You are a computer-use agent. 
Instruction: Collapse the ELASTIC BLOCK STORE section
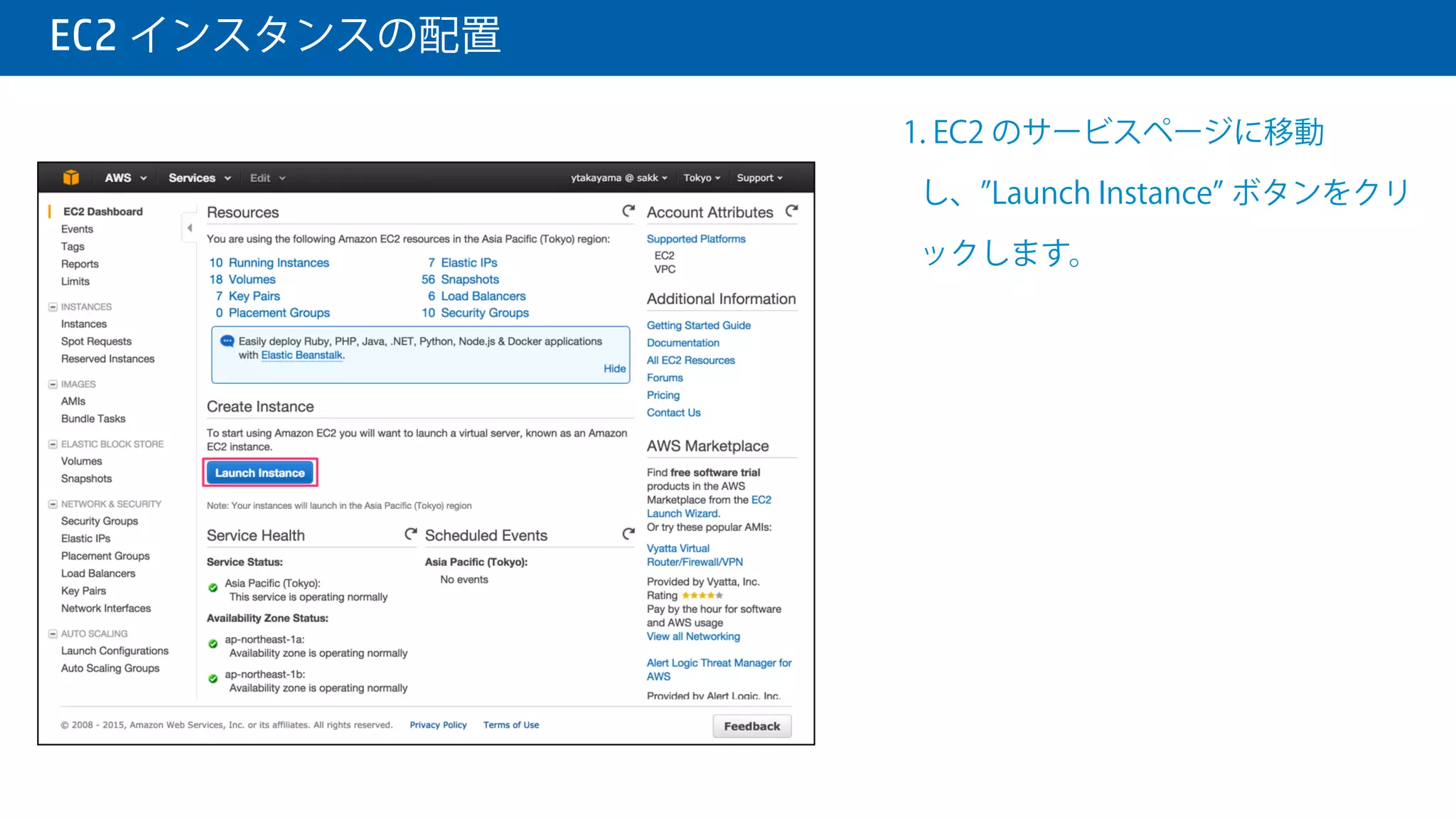pos(53,444)
